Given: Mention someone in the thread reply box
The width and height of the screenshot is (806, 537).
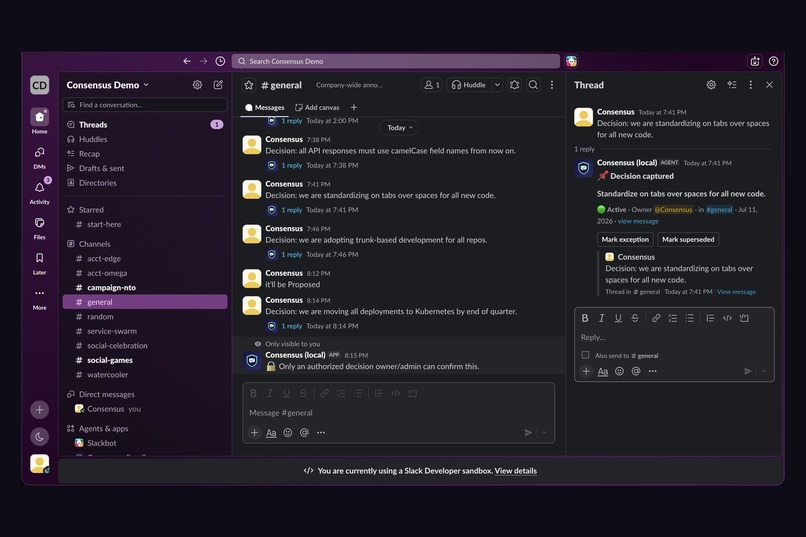Looking at the screenshot, I should pyautogui.click(x=636, y=371).
